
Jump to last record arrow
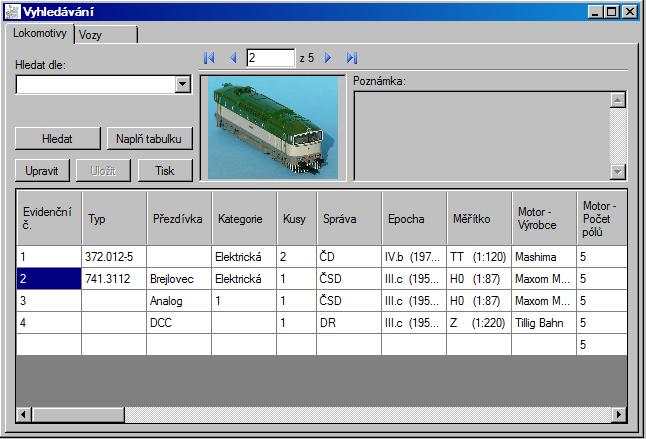(x=351, y=59)
